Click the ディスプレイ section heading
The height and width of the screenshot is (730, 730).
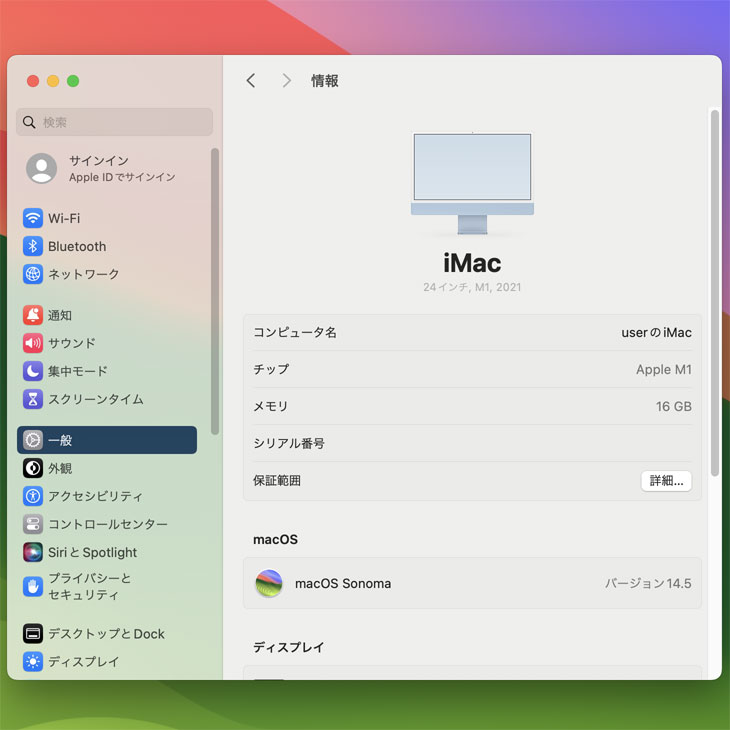[x=288, y=647]
